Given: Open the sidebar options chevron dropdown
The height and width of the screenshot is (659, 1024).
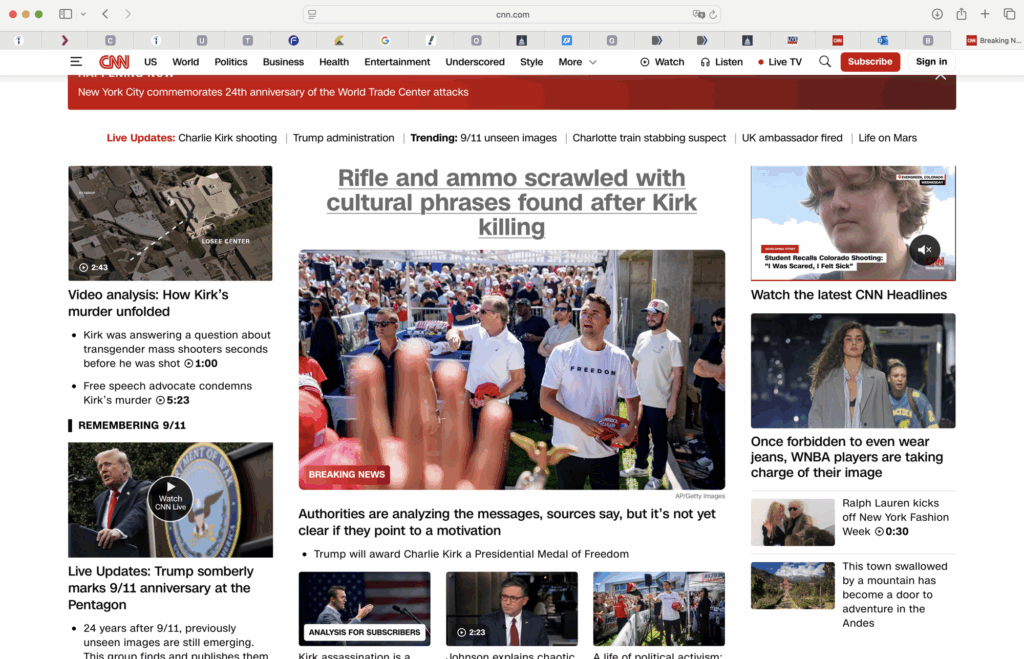Looking at the screenshot, I should click(x=83, y=14).
